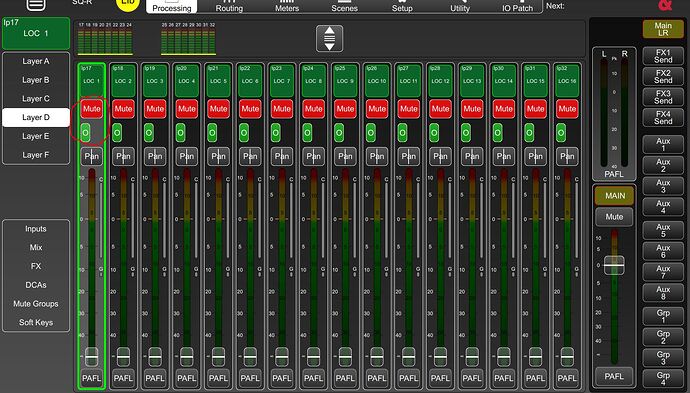
Task: Select the Aux 1 mix
Action: pyautogui.click(x=663, y=145)
